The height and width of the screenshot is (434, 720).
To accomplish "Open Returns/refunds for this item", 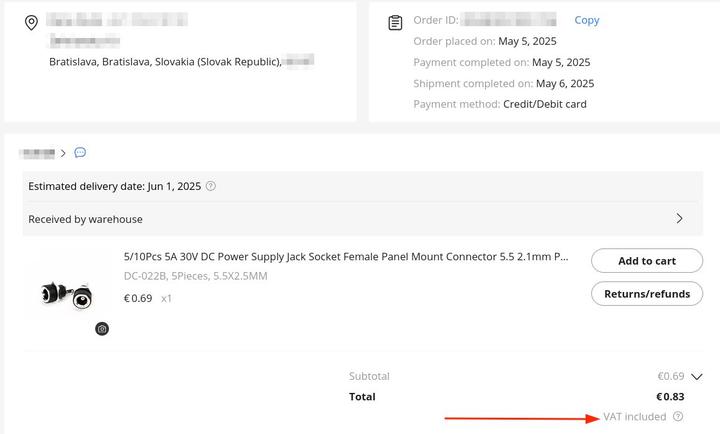I will point(647,294).
